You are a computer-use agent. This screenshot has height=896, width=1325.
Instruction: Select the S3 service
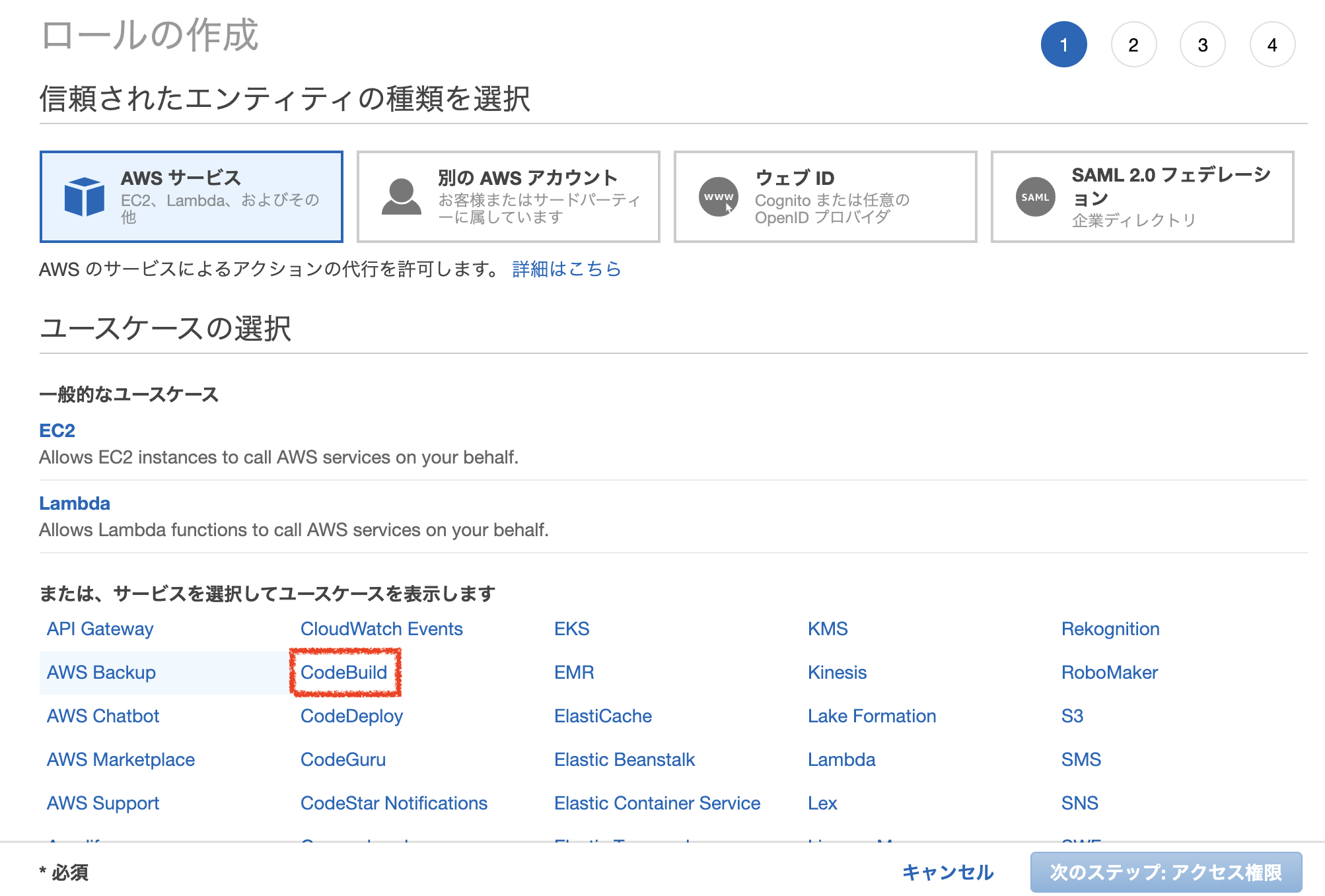point(1073,716)
